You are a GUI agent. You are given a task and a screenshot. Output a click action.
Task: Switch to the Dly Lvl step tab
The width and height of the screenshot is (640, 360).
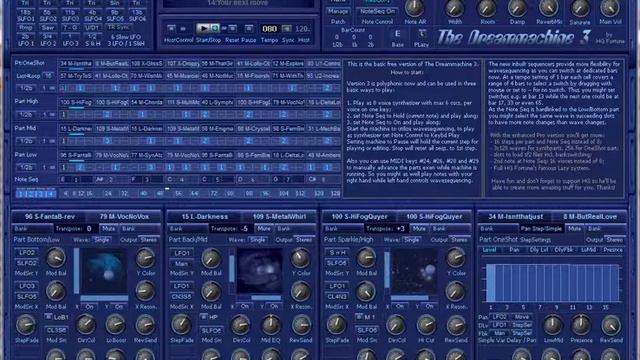pyautogui.click(x=539, y=250)
